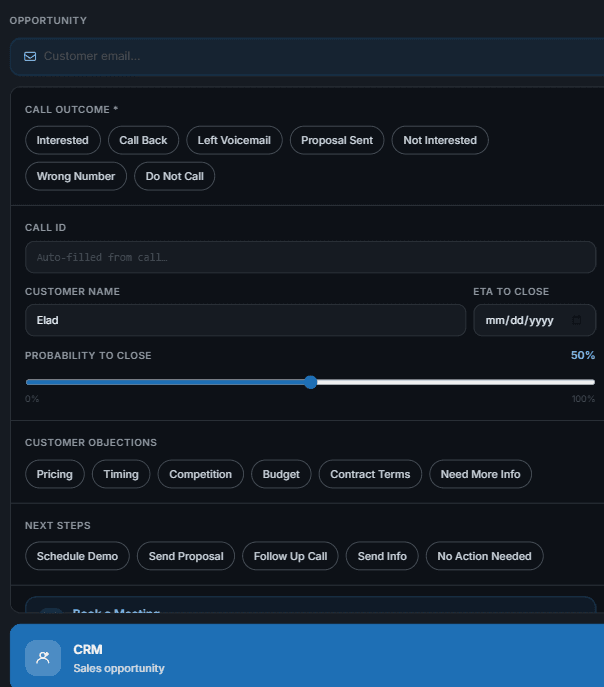Open the calendar picker icon in ETA field
Viewport: 604px width, 687px height.
click(x=577, y=320)
